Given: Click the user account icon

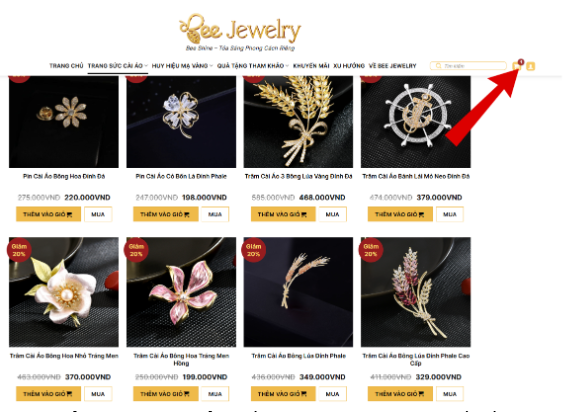Looking at the screenshot, I should point(530,66).
